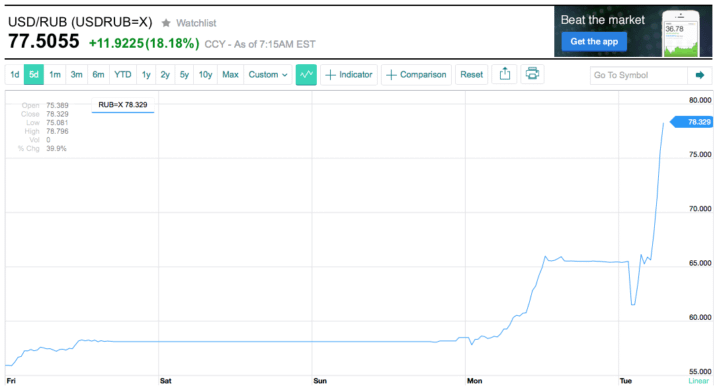Image resolution: width=721 pixels, height=390 pixels.
Task: Switch to the 1m time range
Action: tap(55, 75)
